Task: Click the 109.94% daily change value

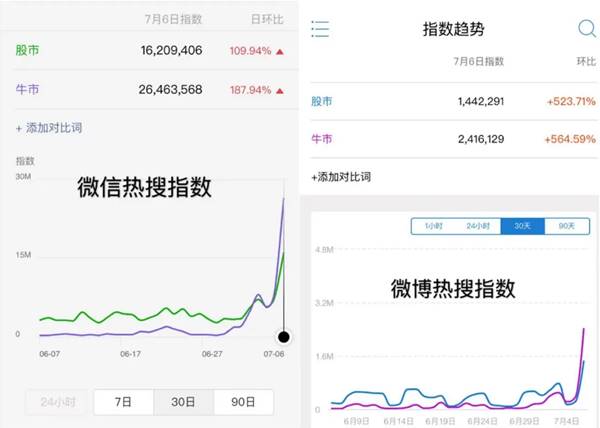Action: [x=250, y=51]
